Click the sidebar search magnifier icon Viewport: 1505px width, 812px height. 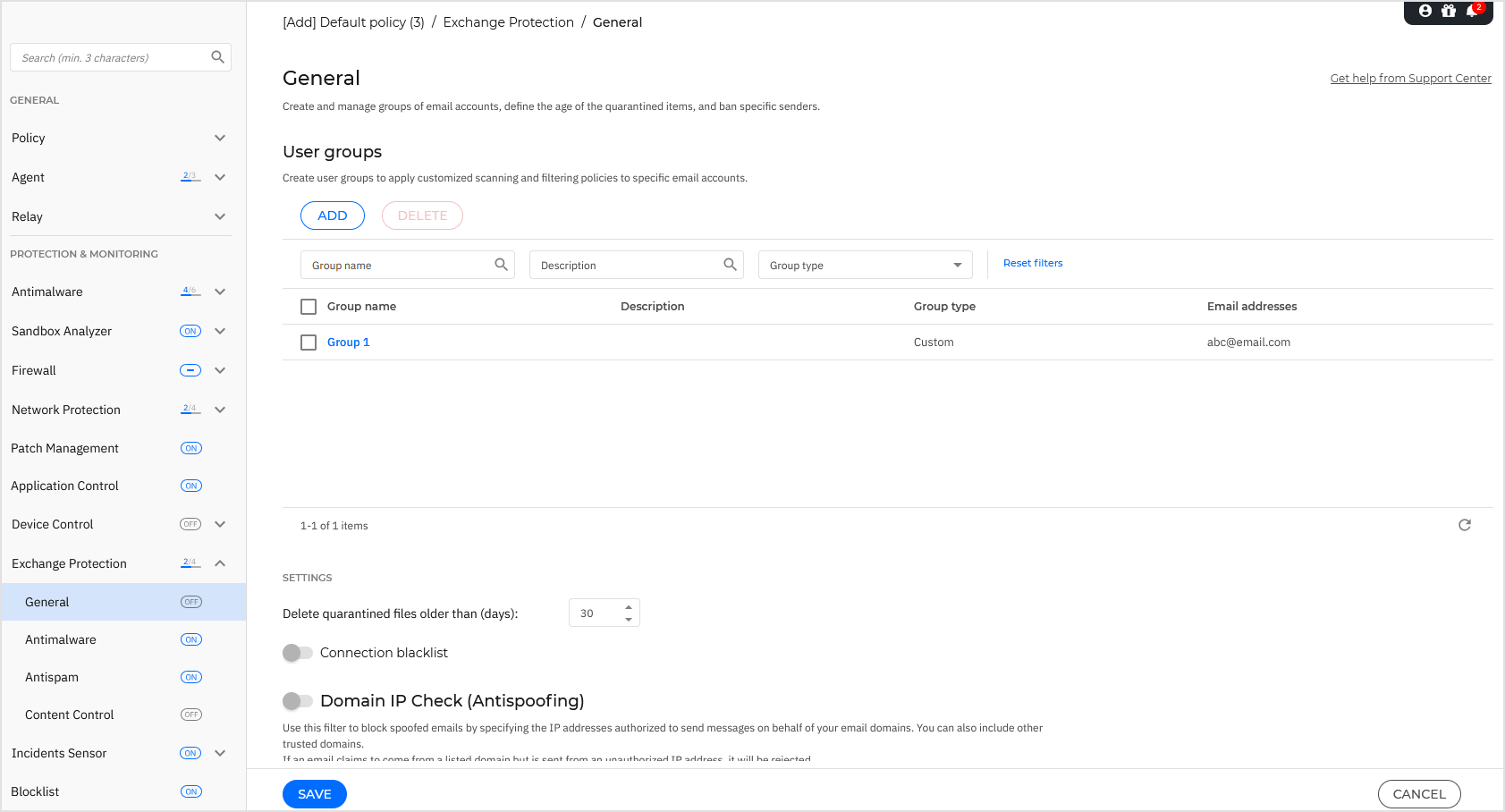point(217,57)
